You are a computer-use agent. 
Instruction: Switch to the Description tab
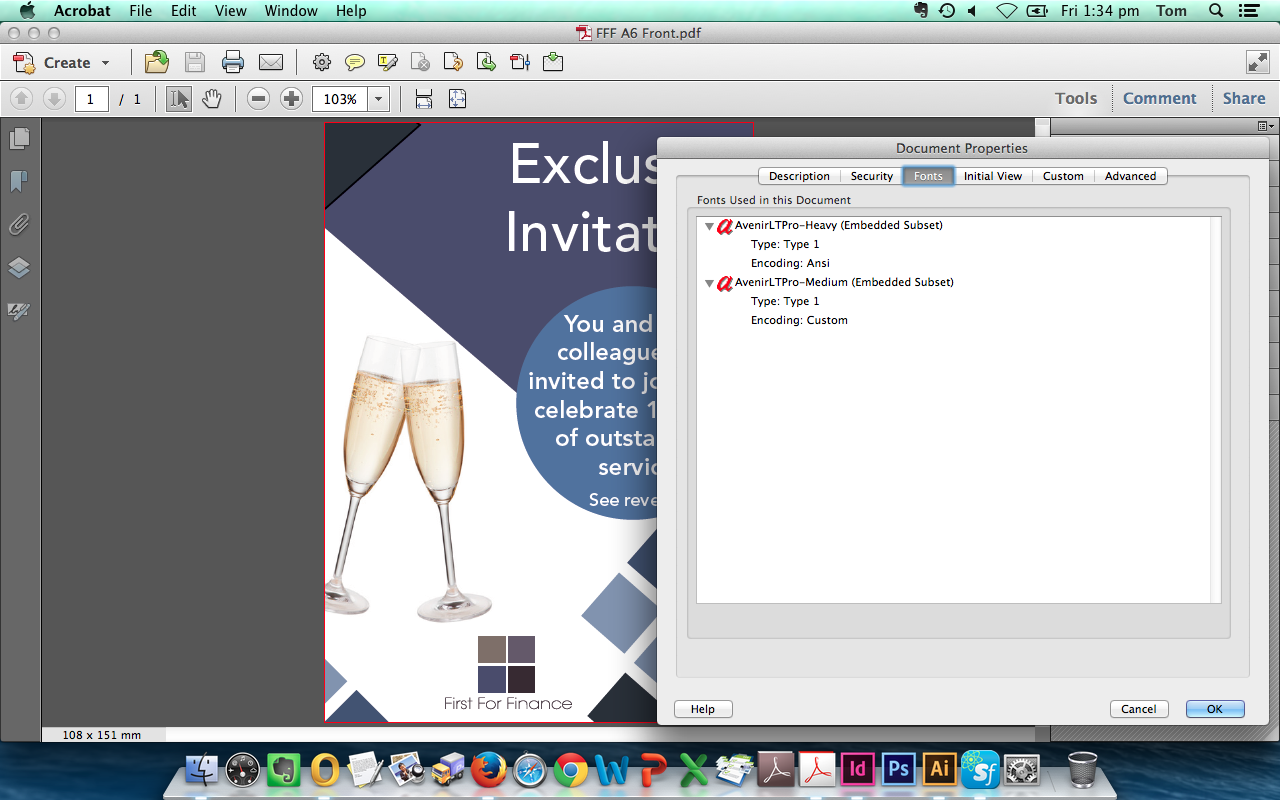click(x=799, y=176)
